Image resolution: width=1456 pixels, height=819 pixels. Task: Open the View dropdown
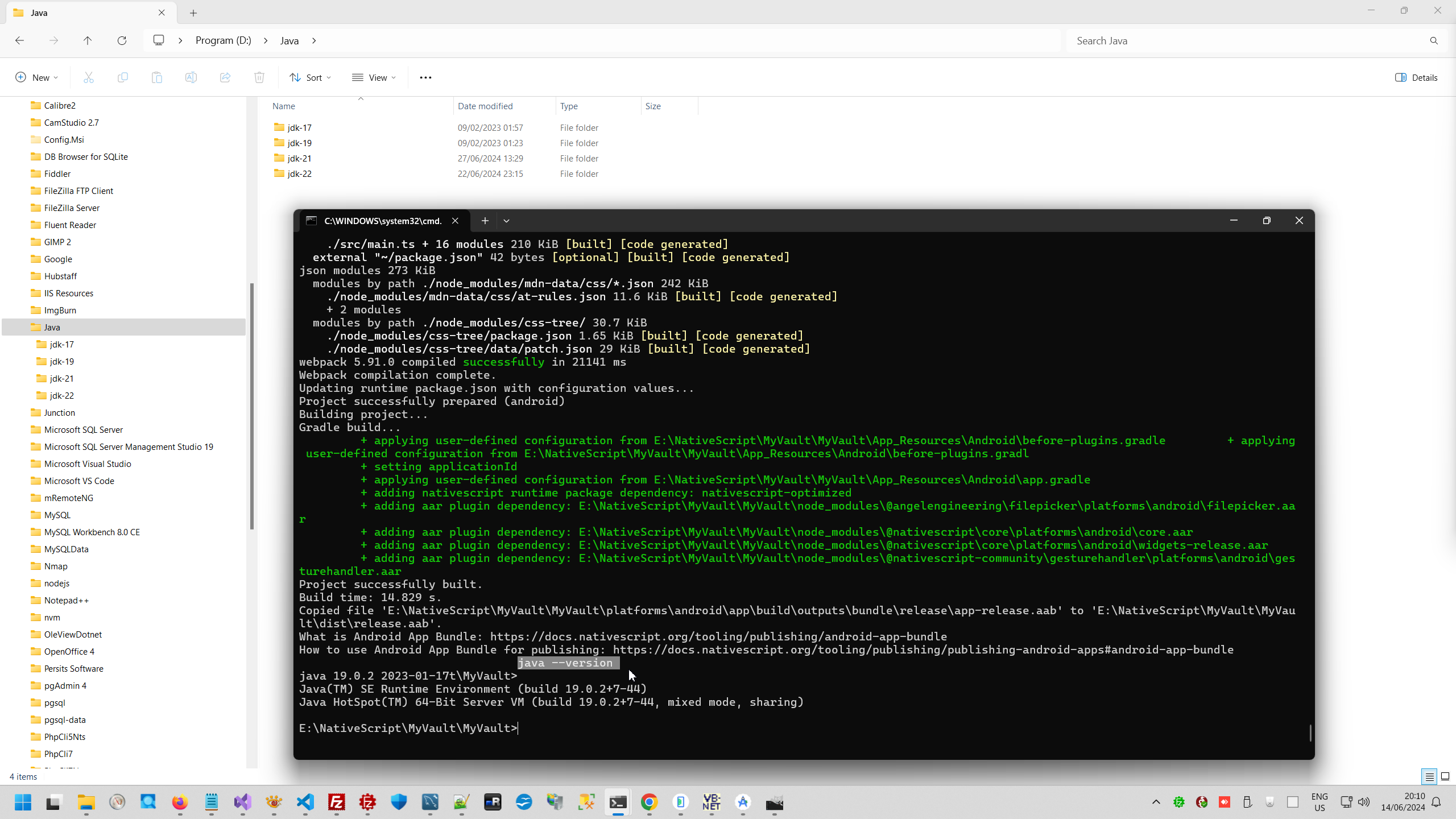[374, 77]
